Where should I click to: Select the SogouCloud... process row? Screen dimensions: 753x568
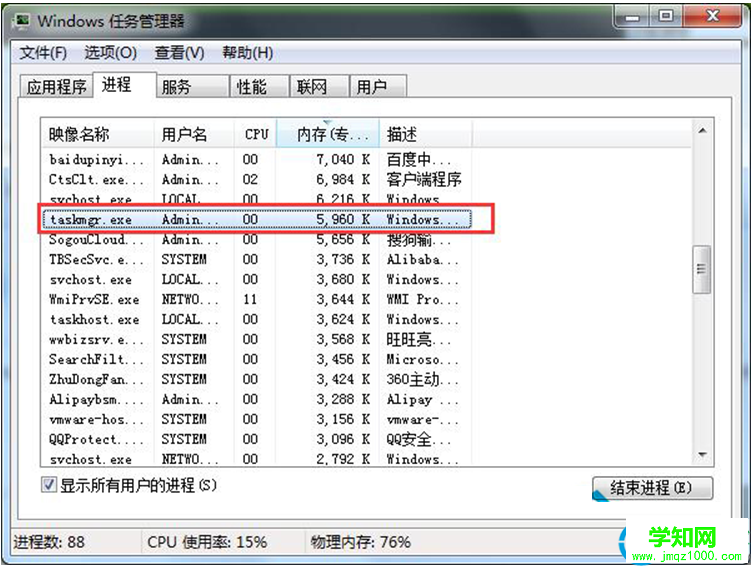click(257, 240)
